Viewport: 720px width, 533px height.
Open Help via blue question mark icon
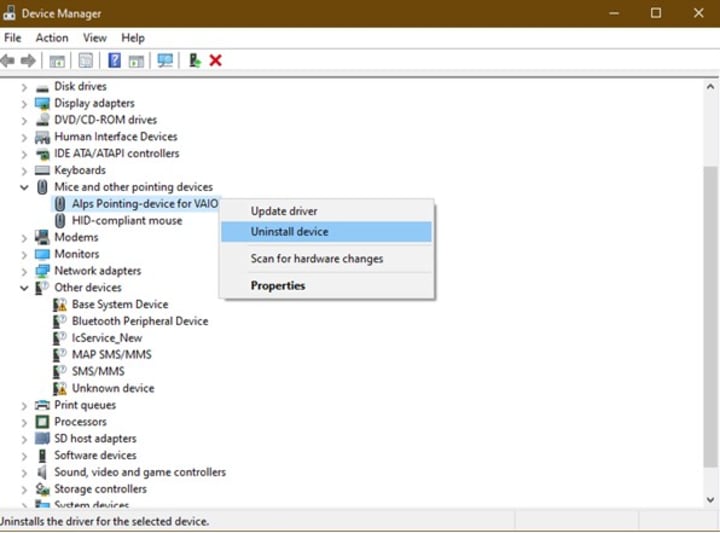click(x=114, y=61)
